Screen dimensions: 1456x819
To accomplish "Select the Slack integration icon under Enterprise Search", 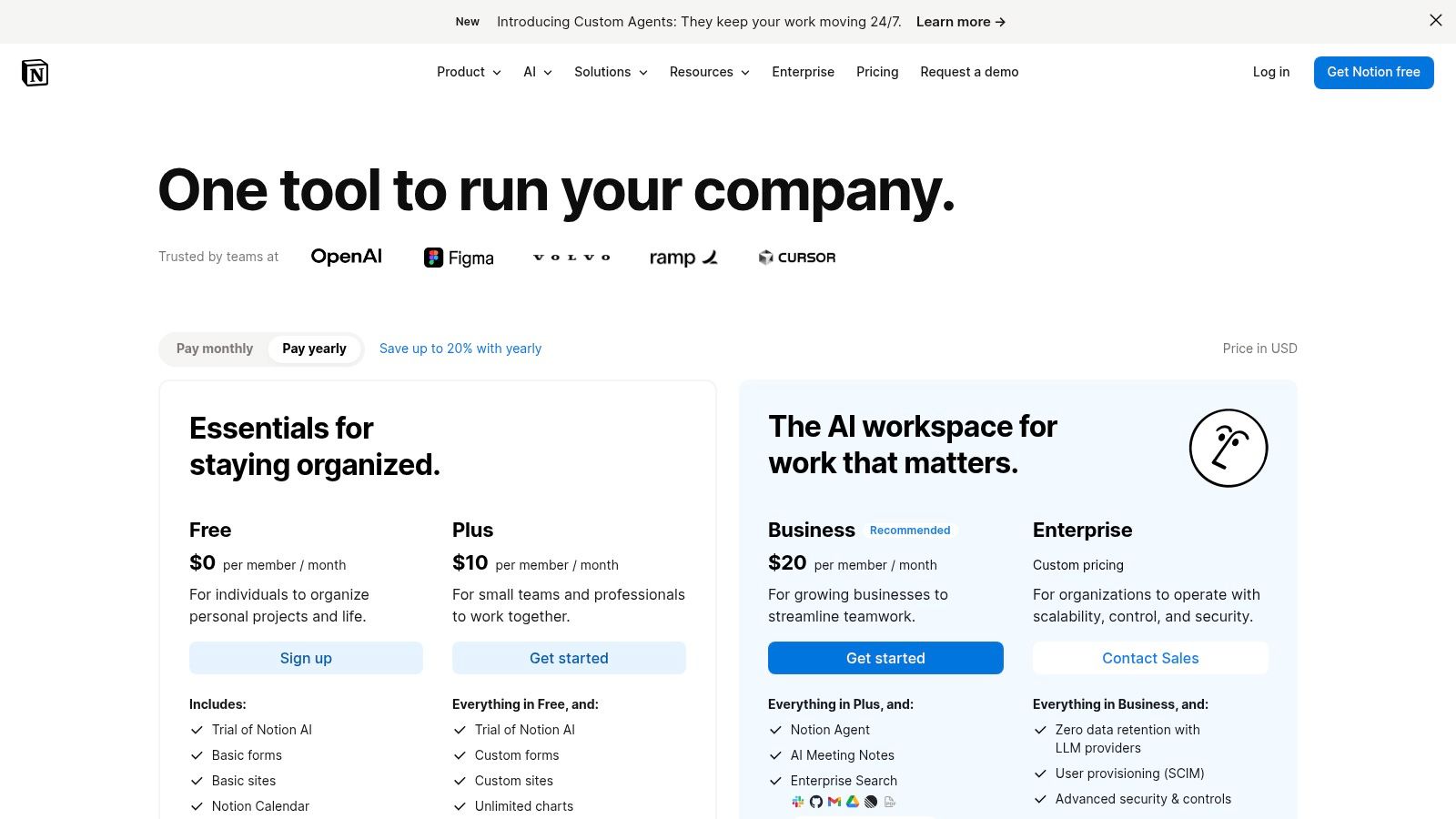I will click(798, 802).
